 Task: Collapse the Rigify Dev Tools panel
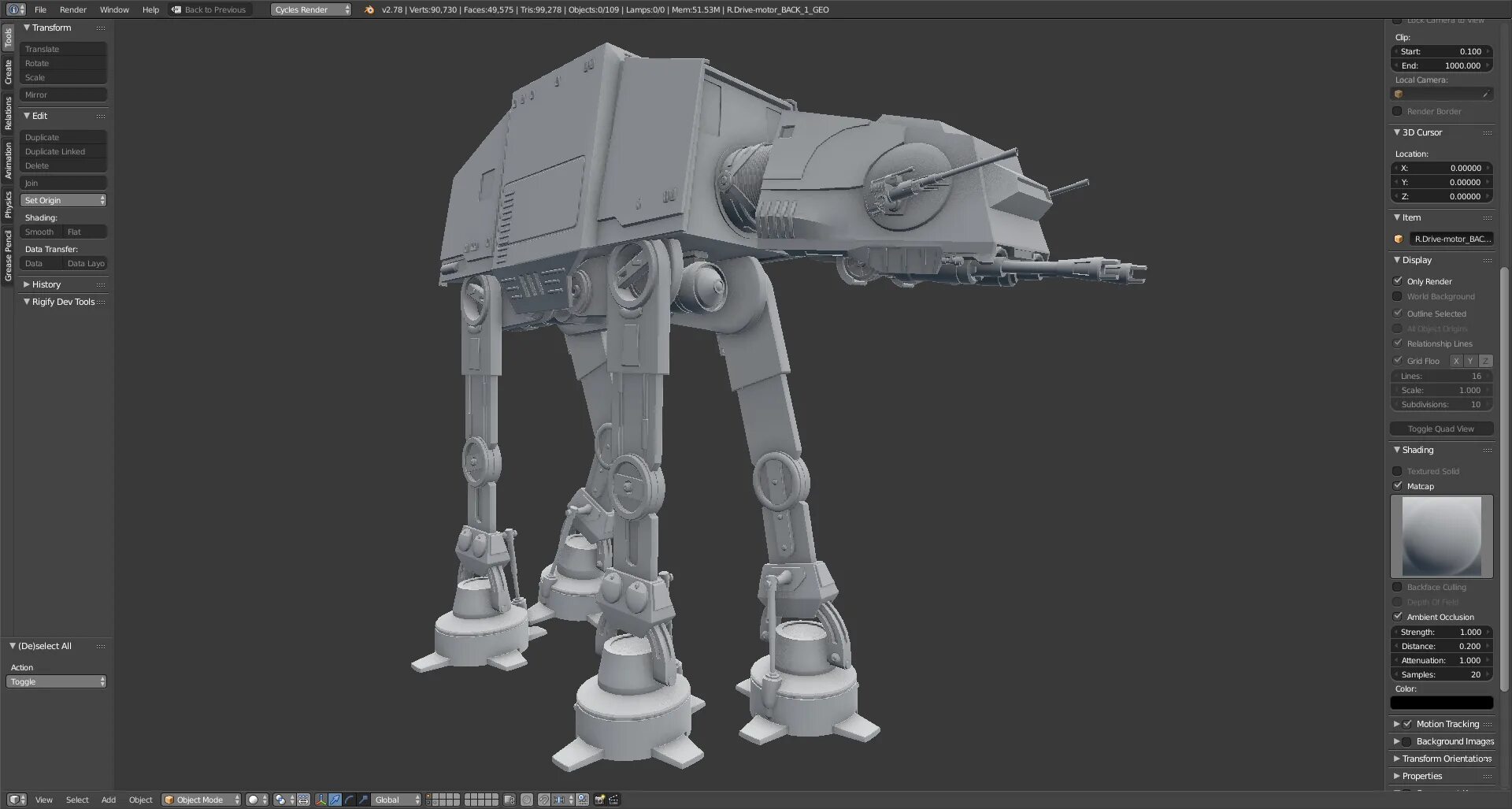(64, 302)
